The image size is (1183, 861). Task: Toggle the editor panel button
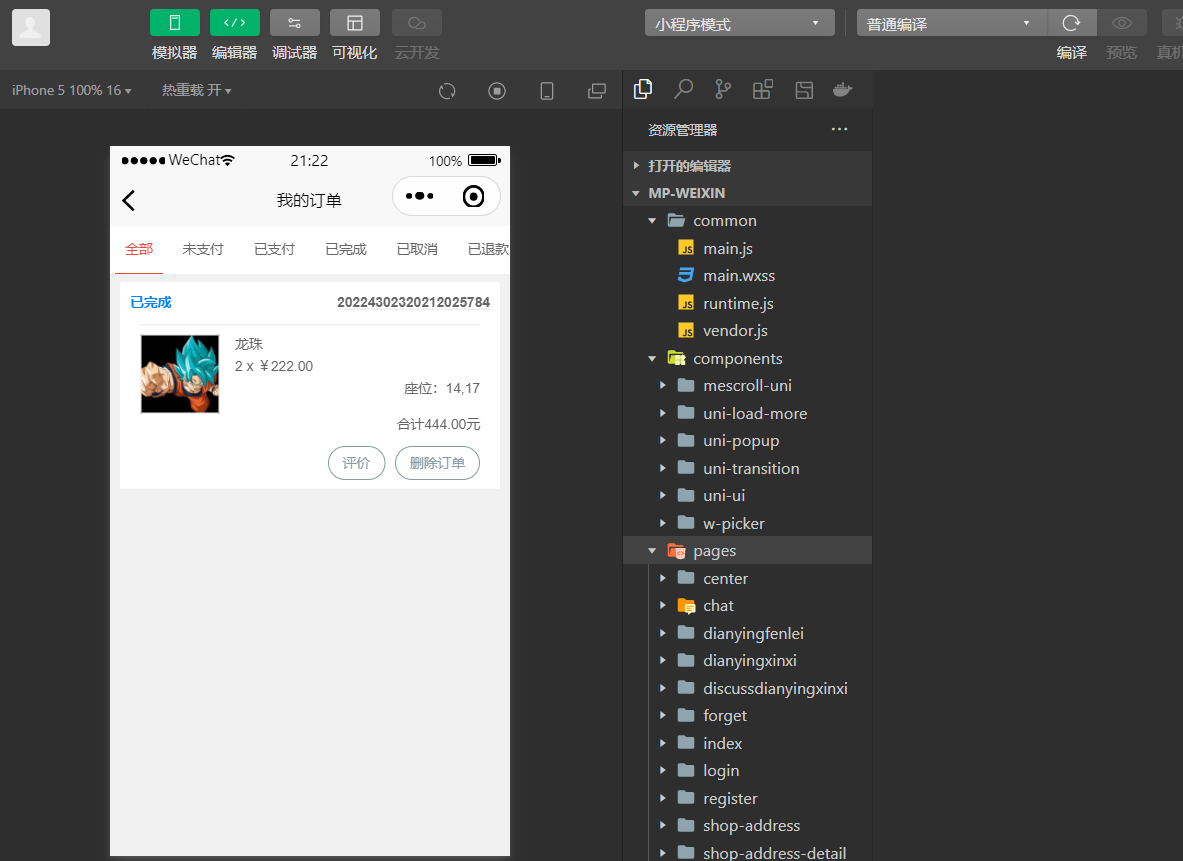[x=235, y=23]
